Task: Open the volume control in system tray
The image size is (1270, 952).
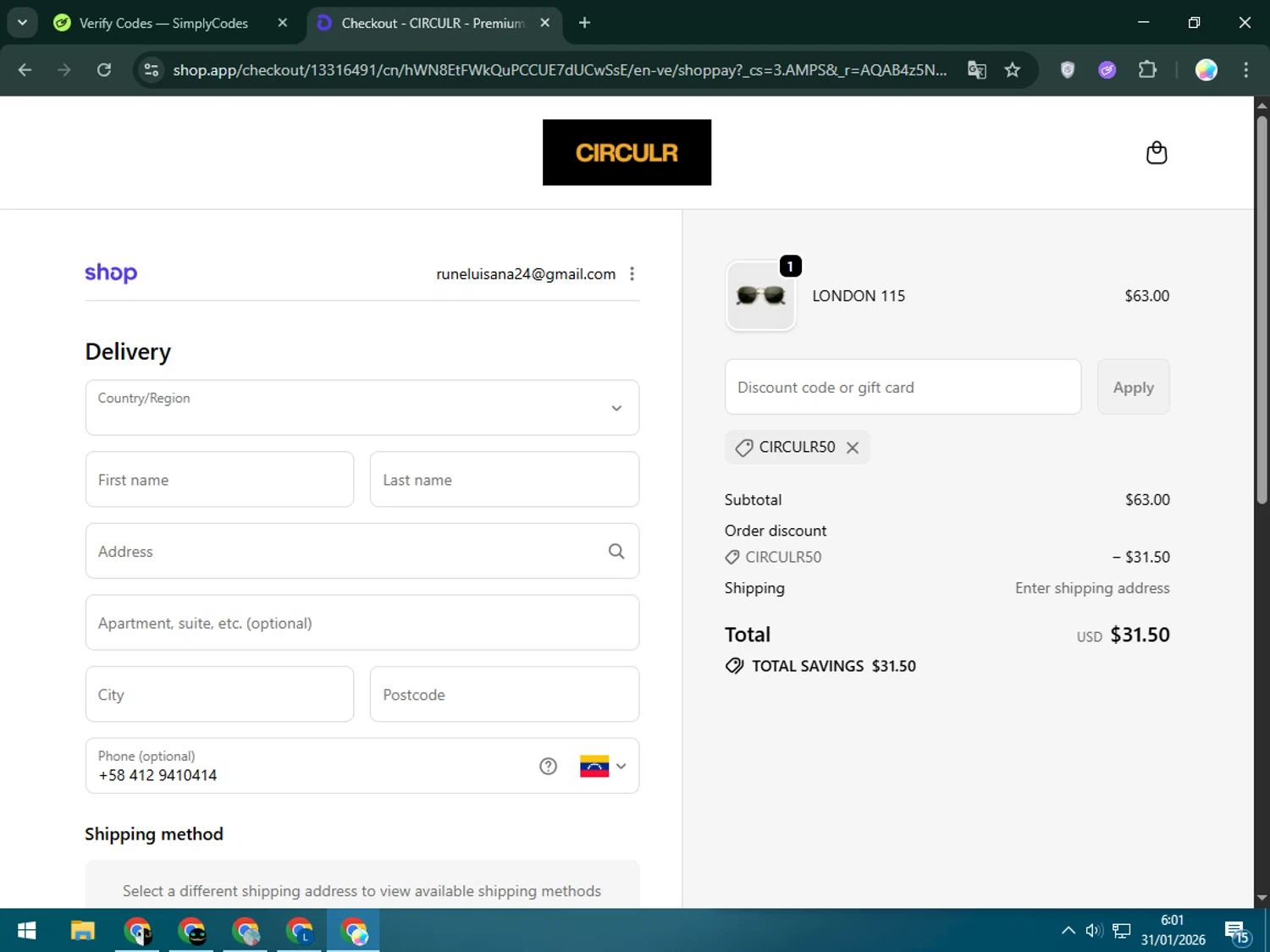Action: tap(1094, 931)
